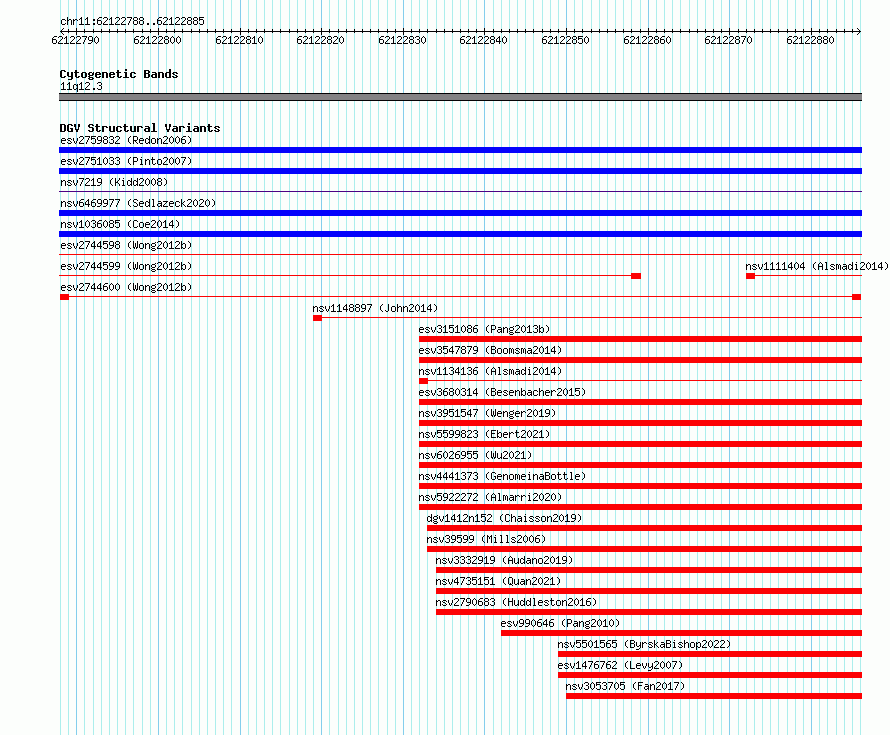890x735 pixels.
Task: Select nsv6026955 (Wu2021) label
Action: [x=475, y=455]
